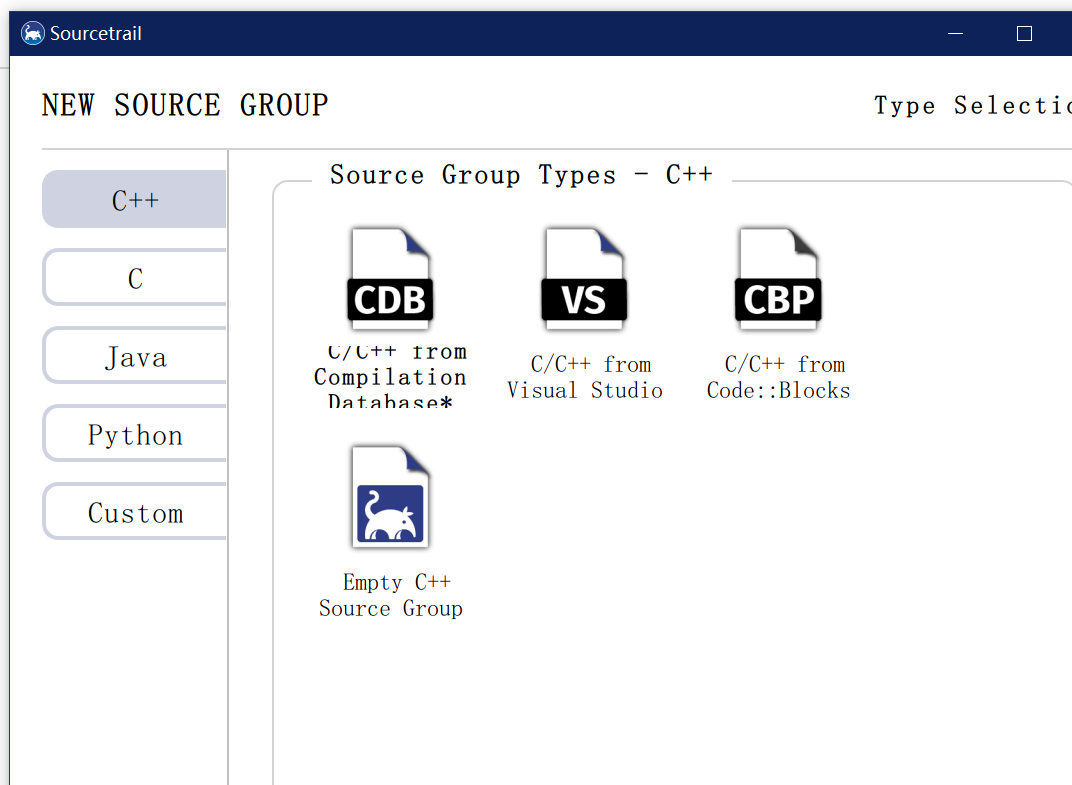Image resolution: width=1072 pixels, height=785 pixels.
Task: Minimize the Sourcetrail window
Action: (x=956, y=34)
